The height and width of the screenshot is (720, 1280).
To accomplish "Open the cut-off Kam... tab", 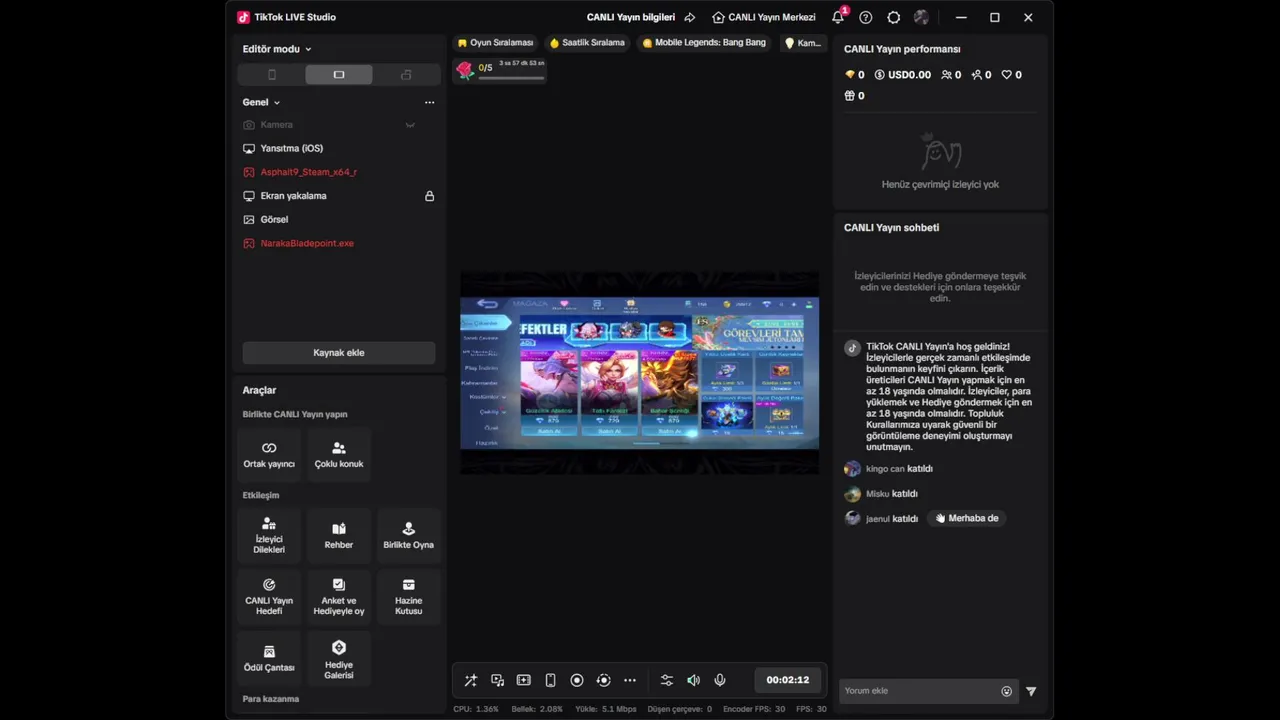I will [803, 43].
